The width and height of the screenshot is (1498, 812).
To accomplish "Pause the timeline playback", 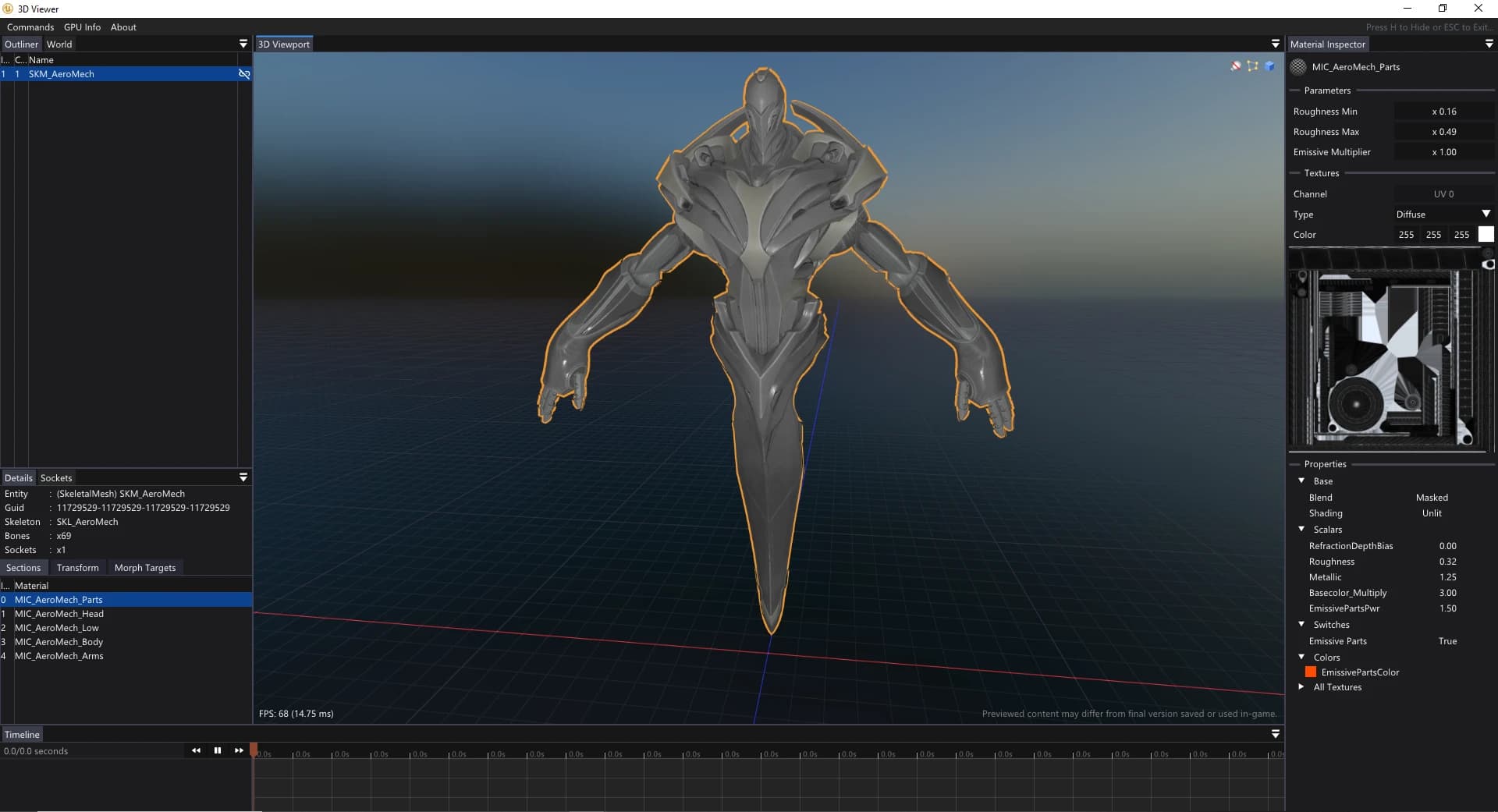I will [218, 750].
